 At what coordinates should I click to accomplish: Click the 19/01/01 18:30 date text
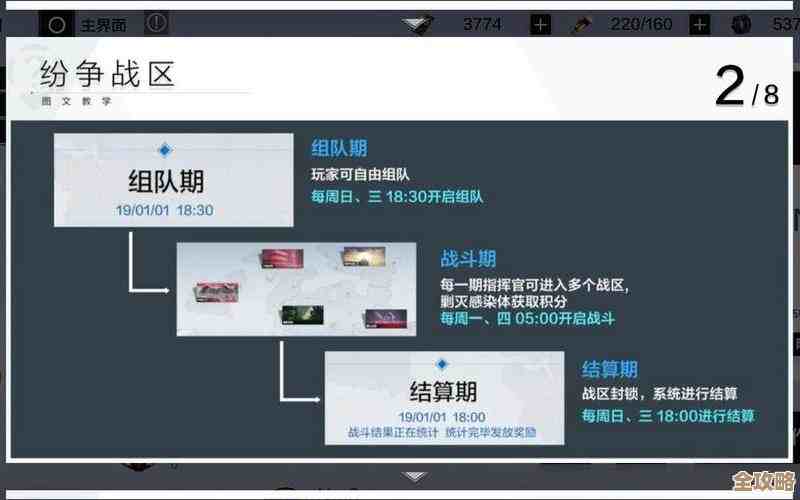coord(165,210)
